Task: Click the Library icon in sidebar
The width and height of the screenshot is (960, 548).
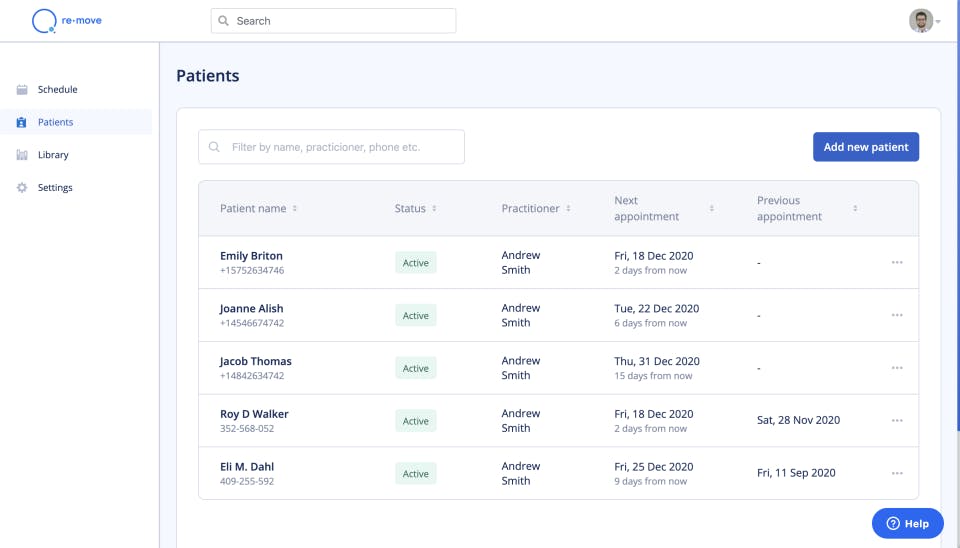Action: pos(22,155)
